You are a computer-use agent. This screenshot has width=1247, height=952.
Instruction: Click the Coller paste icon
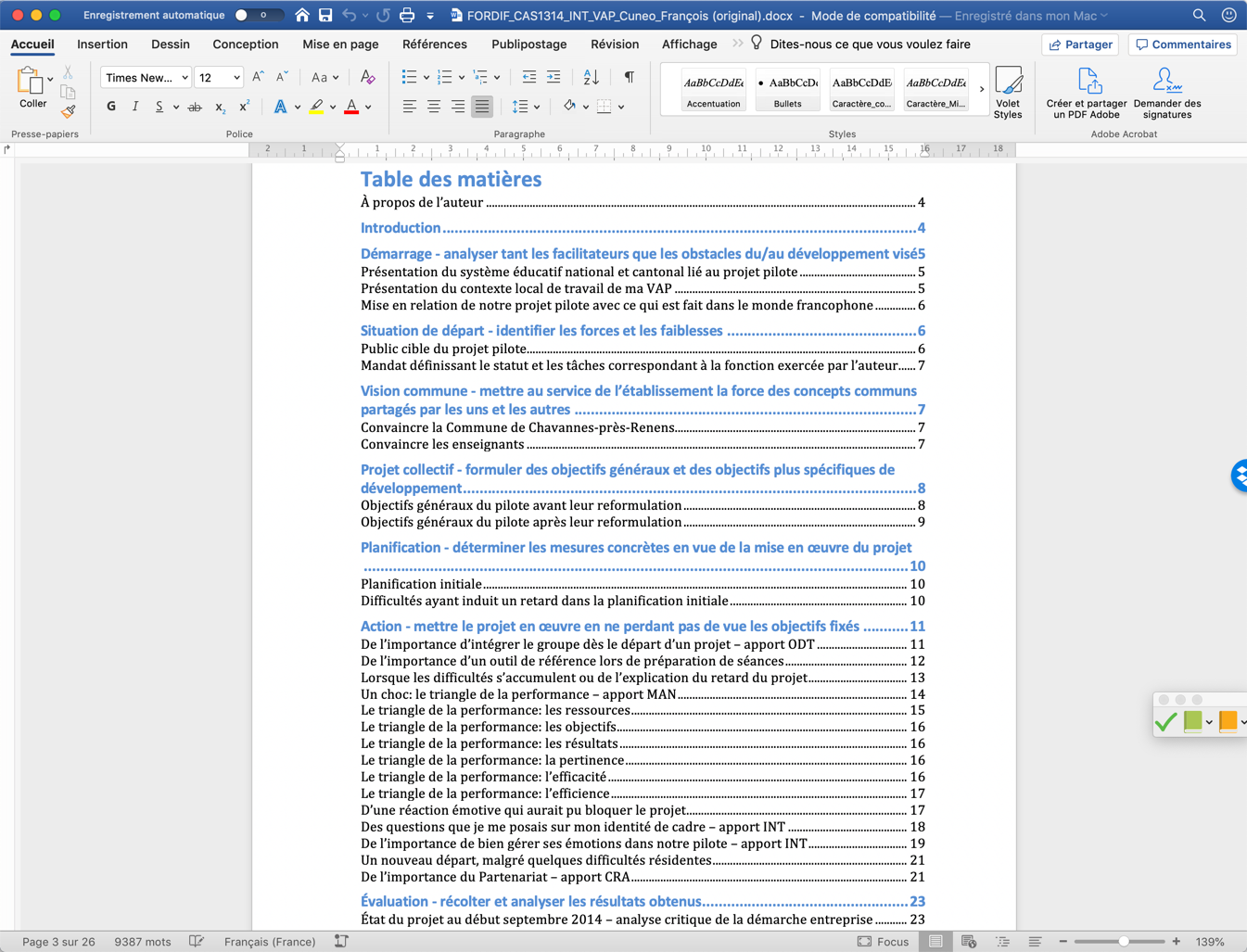point(29,81)
